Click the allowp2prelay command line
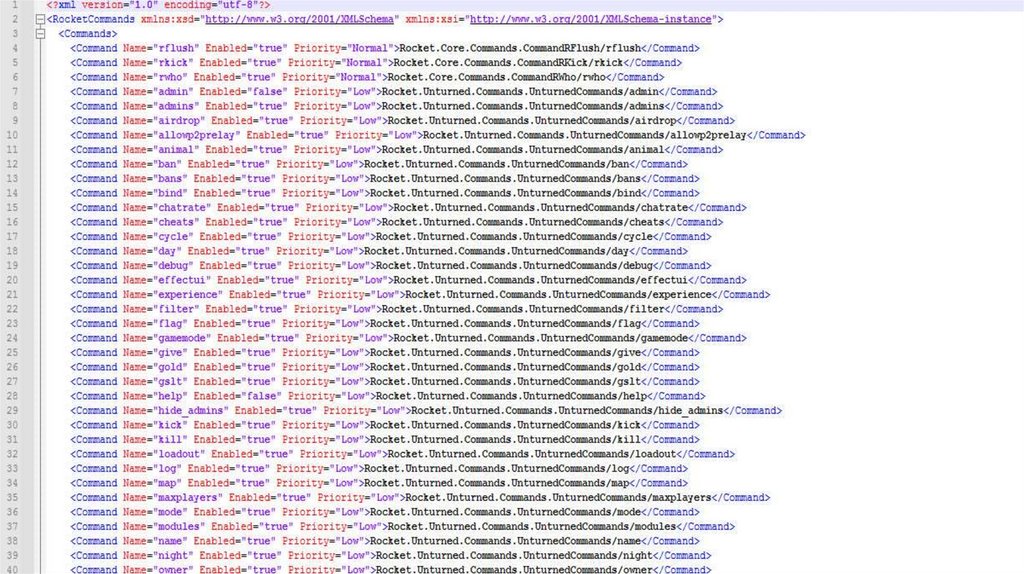The width and height of the screenshot is (1024, 574). (x=438, y=135)
